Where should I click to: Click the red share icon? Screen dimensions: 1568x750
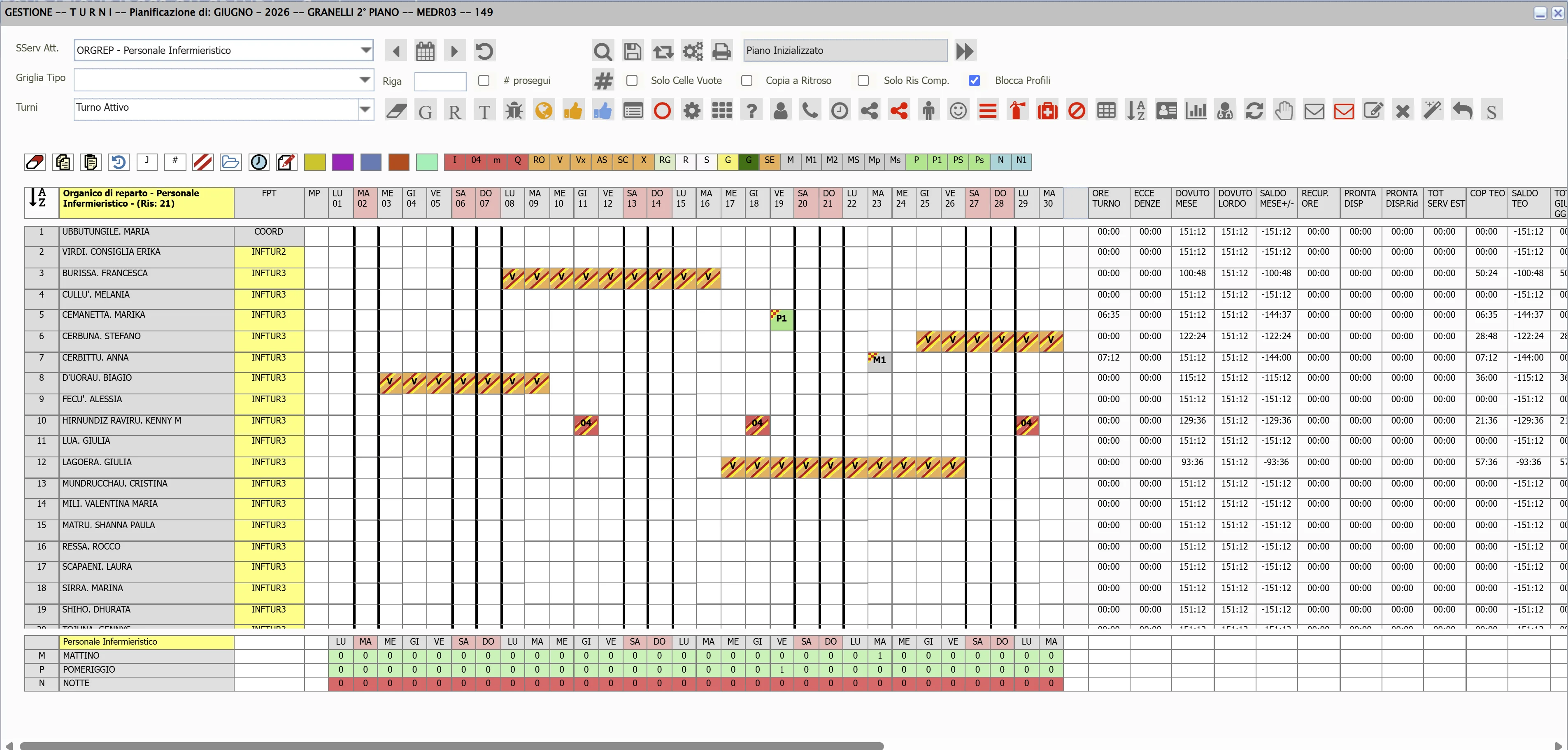point(899,111)
